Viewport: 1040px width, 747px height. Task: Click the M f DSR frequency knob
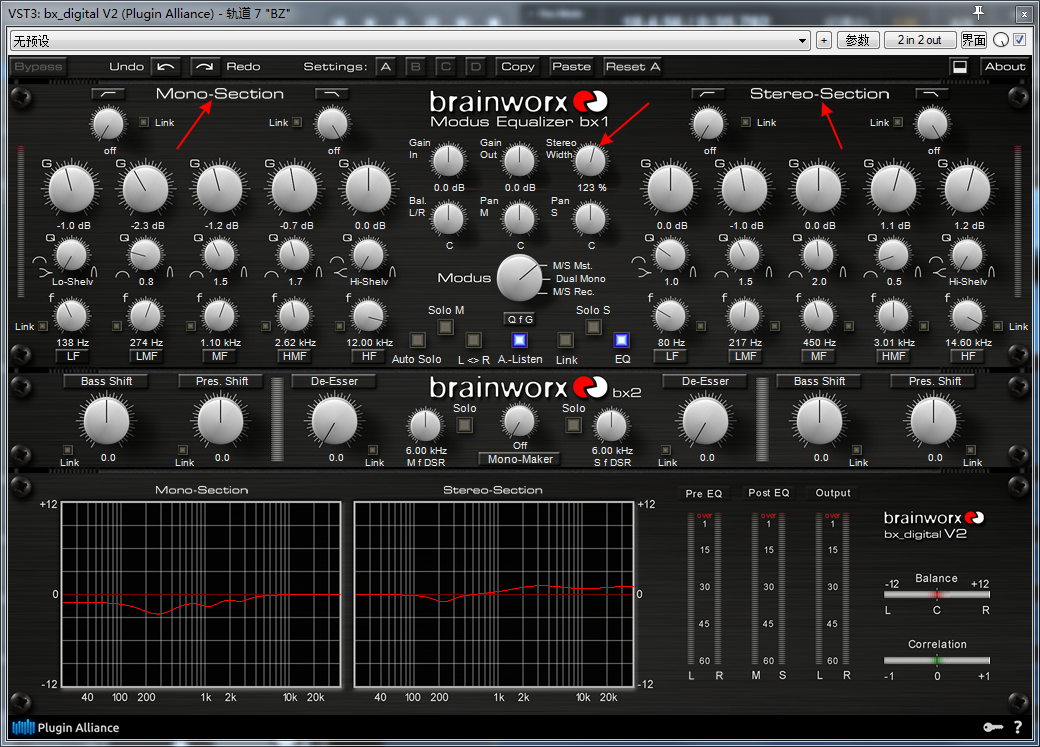(425, 426)
